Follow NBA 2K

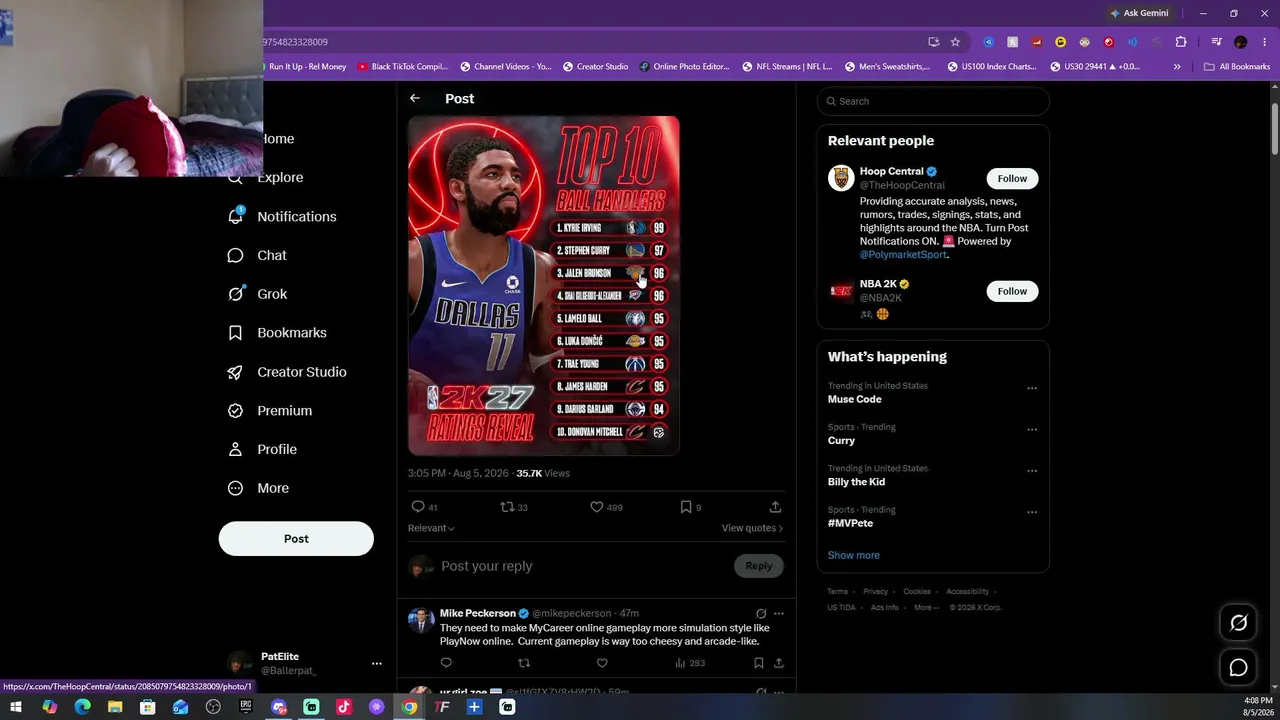click(1012, 291)
